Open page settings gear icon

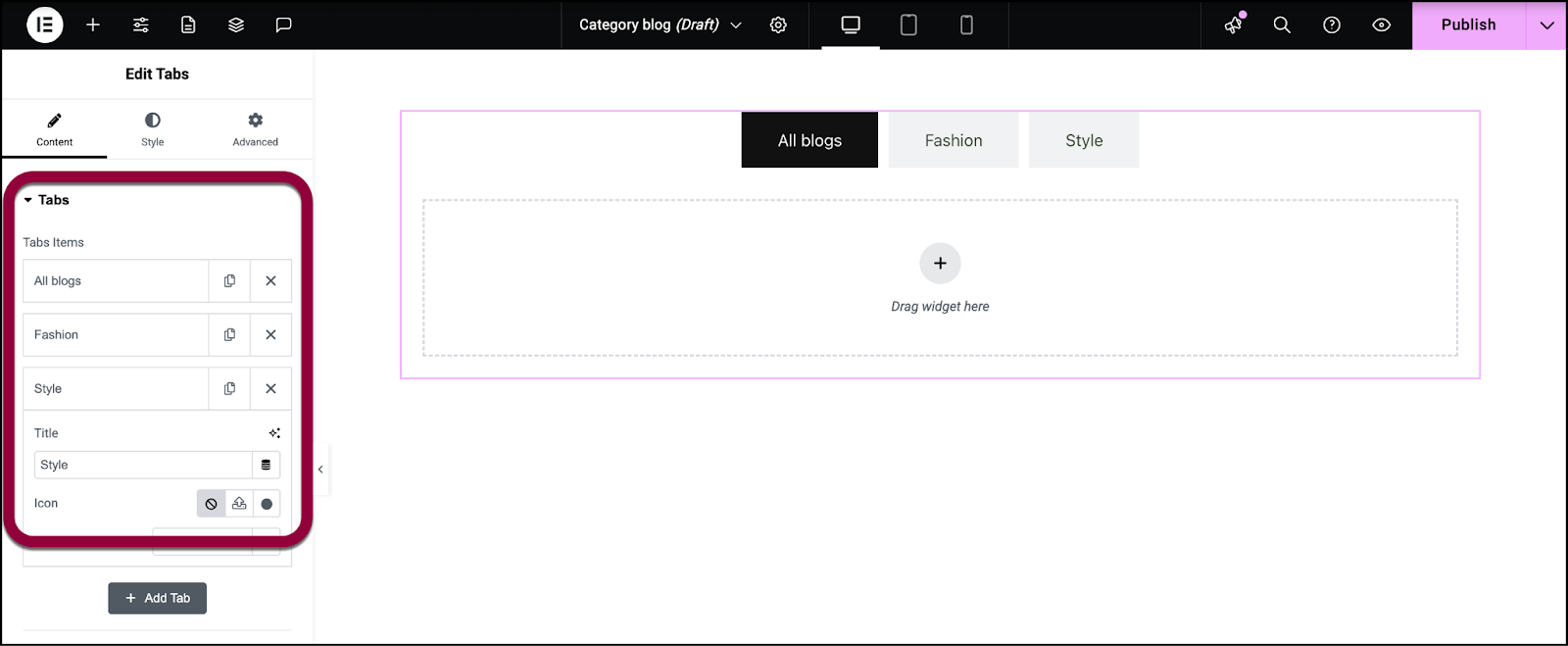pyautogui.click(x=778, y=25)
